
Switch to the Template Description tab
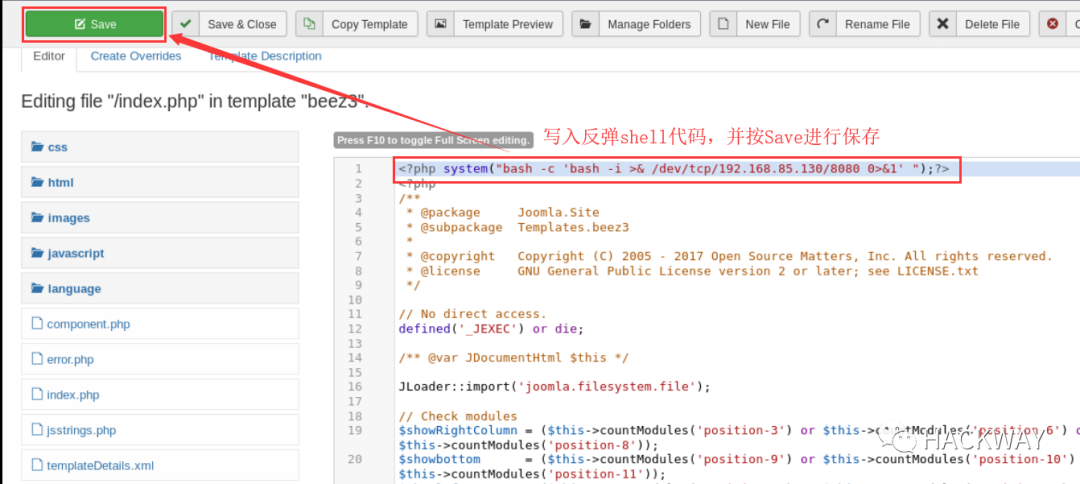point(265,56)
